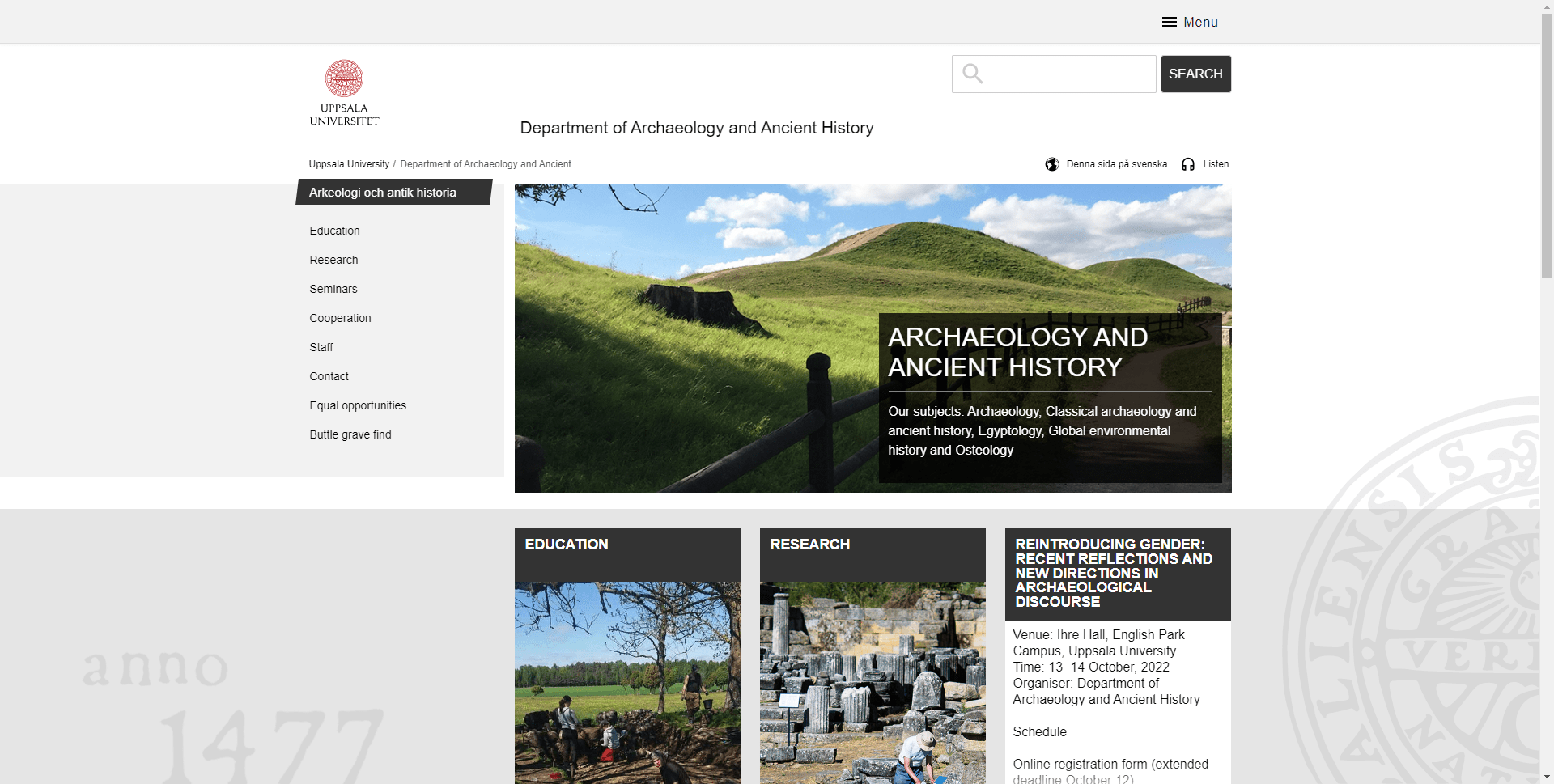Open the hamburger Menu icon
The image size is (1554, 784).
tap(1169, 22)
